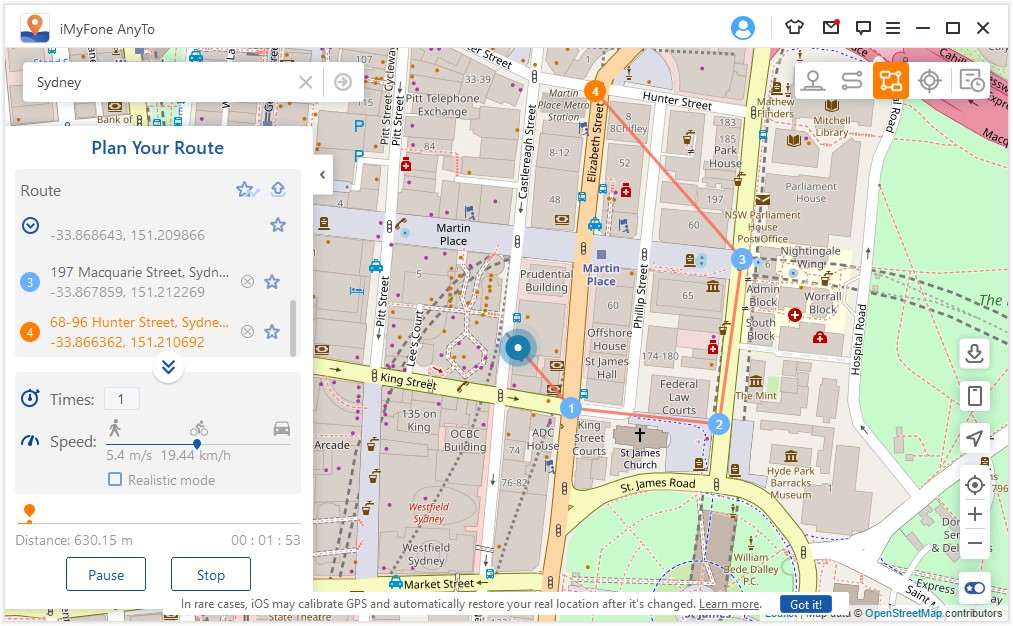Screen dimensions: 1013x626
Task: Click the import GPX download icon
Action: (974, 353)
